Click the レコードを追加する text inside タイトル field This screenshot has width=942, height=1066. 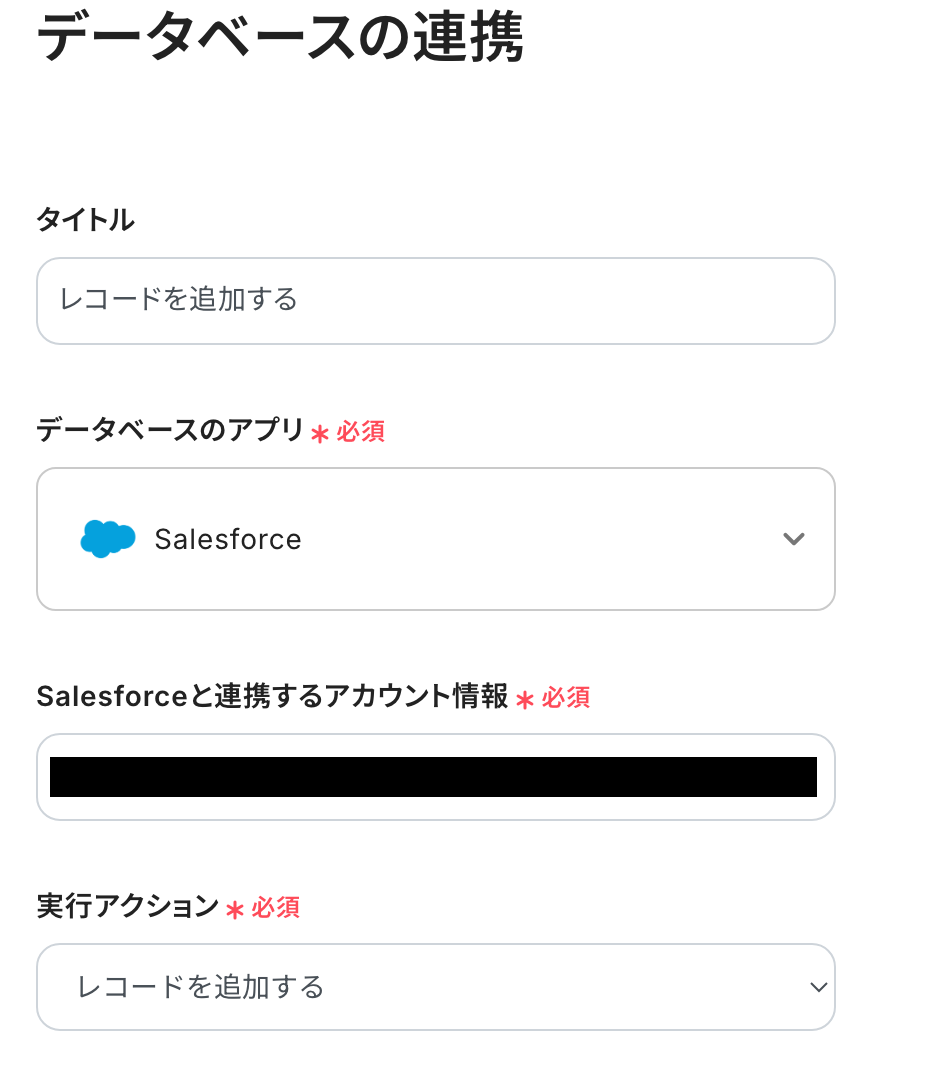[179, 300]
